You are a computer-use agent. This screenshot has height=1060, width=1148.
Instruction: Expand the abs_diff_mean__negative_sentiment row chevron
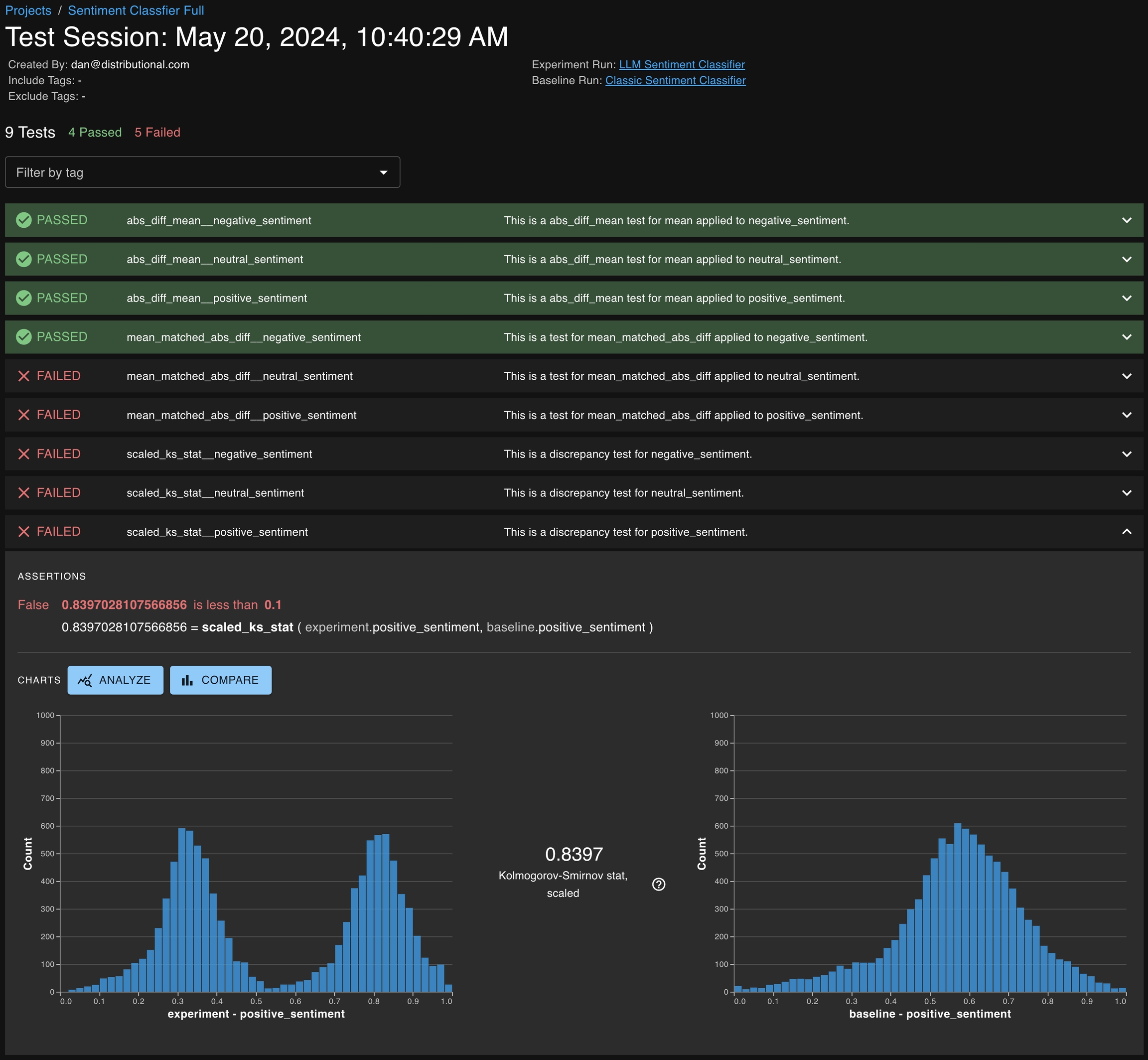point(1126,220)
